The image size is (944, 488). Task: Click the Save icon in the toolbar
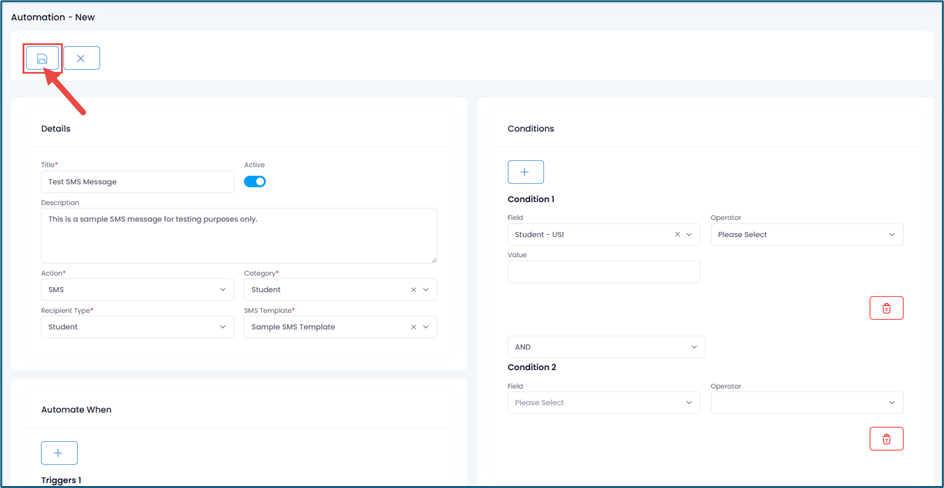(x=42, y=59)
